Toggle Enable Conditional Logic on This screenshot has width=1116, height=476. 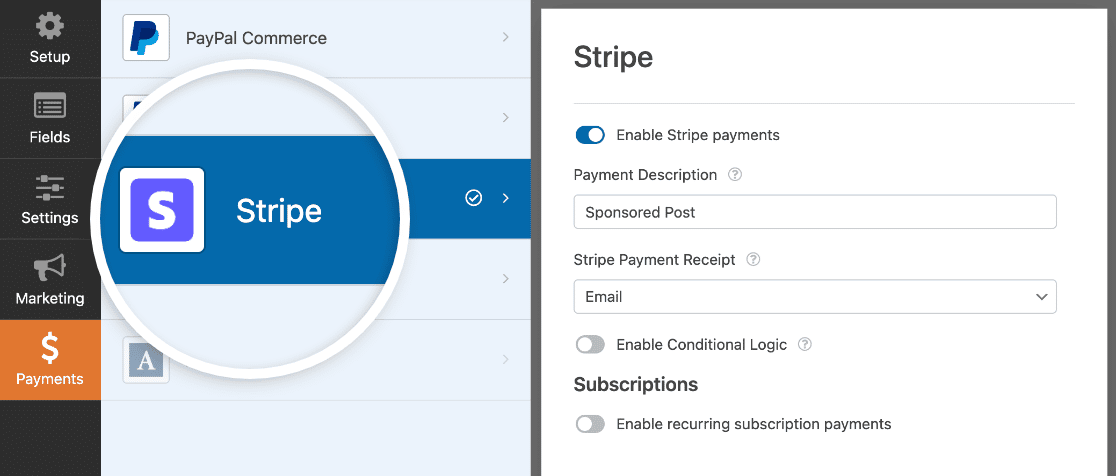point(590,345)
